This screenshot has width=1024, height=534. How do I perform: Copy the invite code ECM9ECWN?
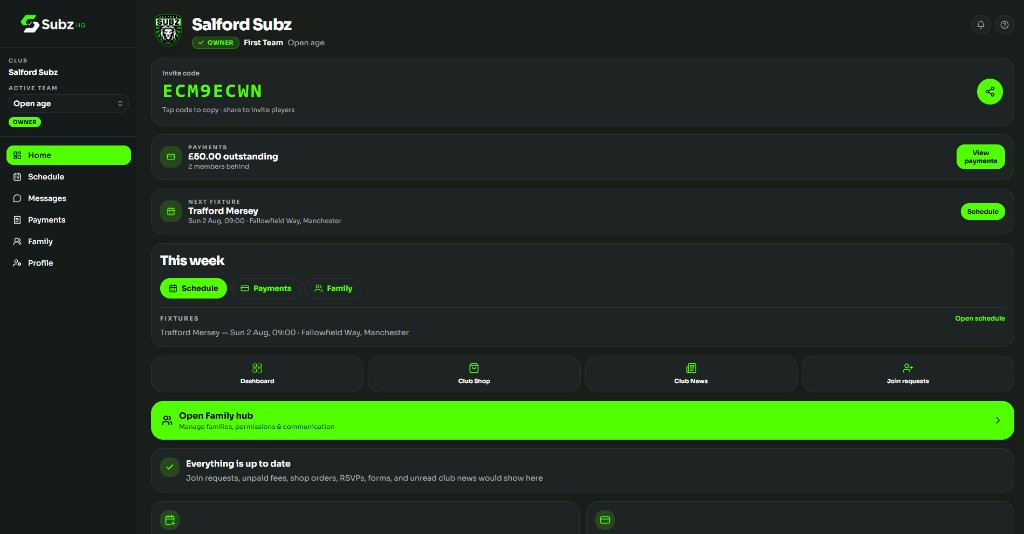[x=212, y=91]
